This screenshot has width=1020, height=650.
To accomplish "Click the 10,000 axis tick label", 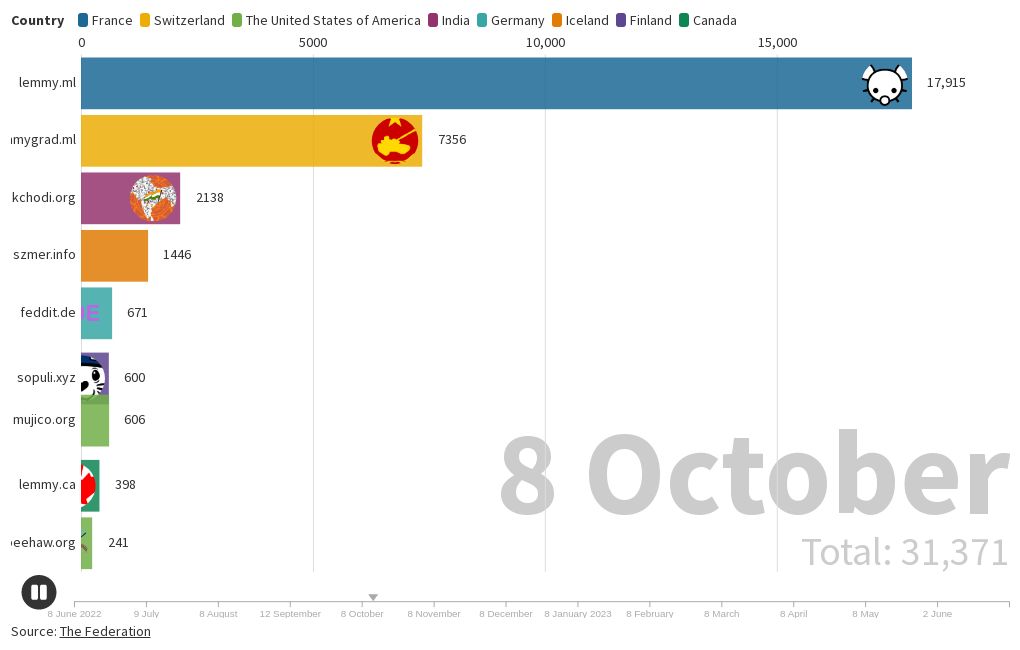I will coord(545,43).
